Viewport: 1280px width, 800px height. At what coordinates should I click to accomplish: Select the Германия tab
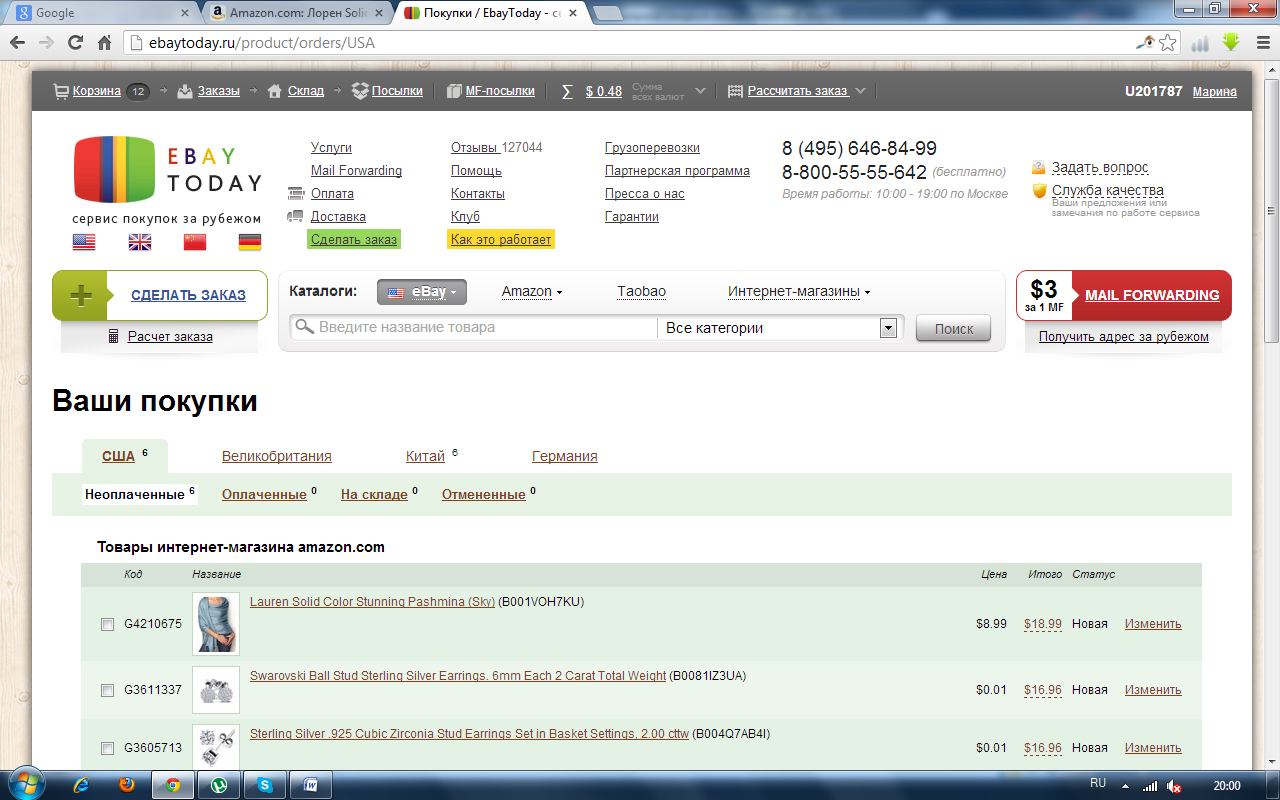565,456
